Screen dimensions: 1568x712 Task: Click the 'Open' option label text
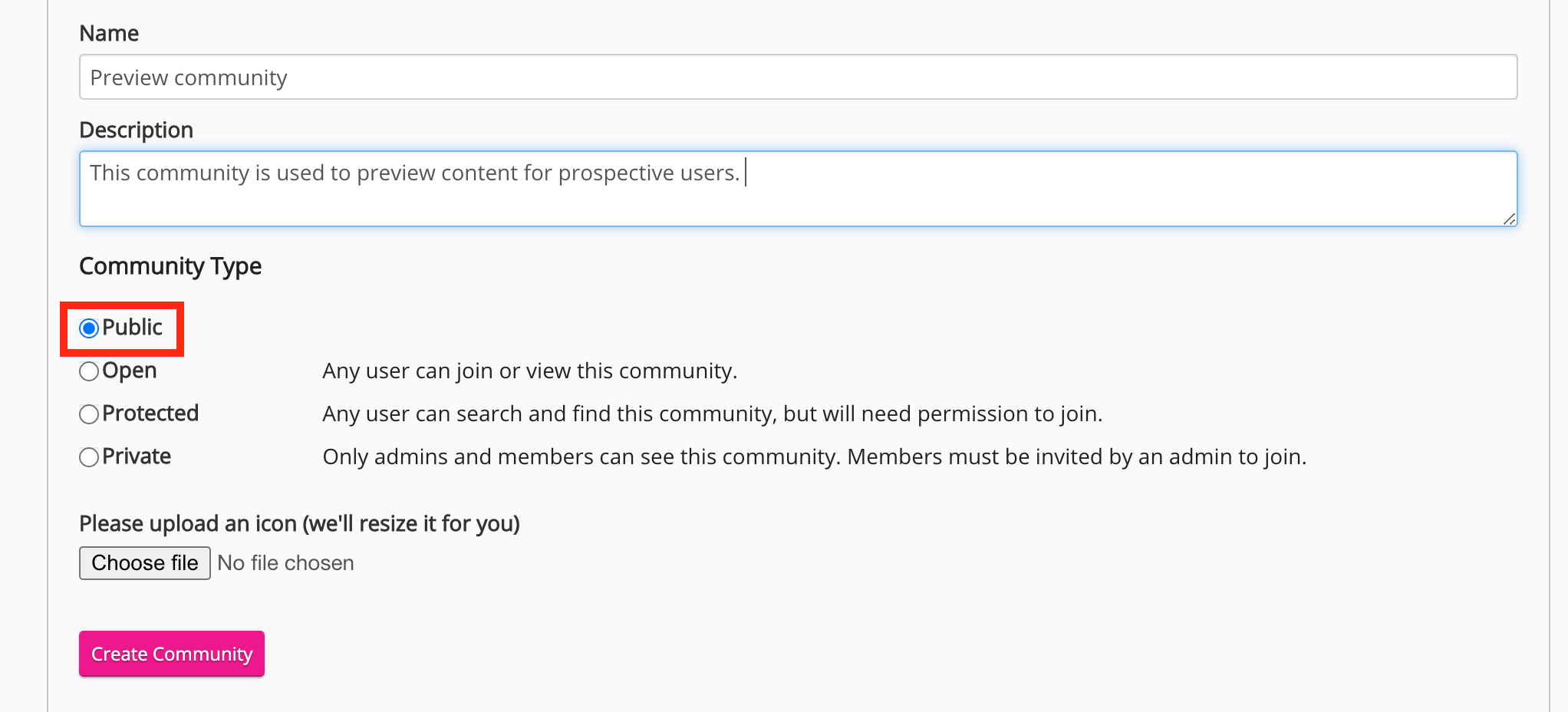pyautogui.click(x=129, y=371)
